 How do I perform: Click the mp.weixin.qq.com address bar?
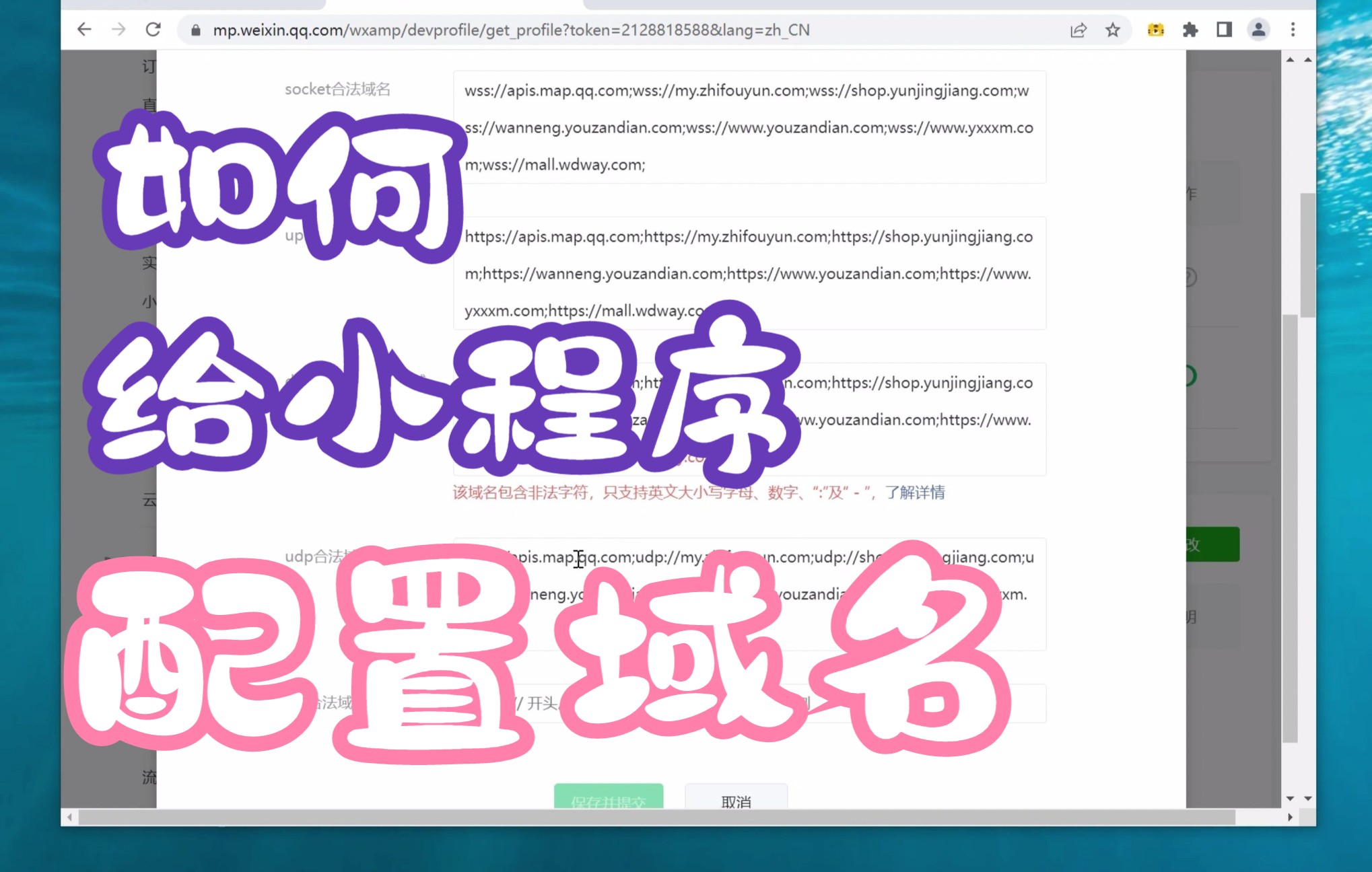tap(512, 30)
